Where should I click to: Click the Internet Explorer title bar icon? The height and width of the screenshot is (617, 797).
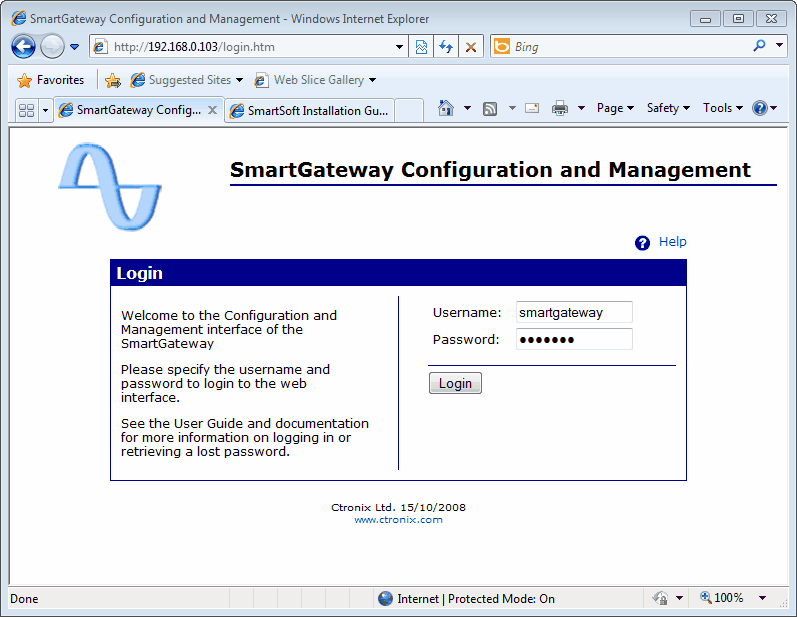click(x=19, y=18)
